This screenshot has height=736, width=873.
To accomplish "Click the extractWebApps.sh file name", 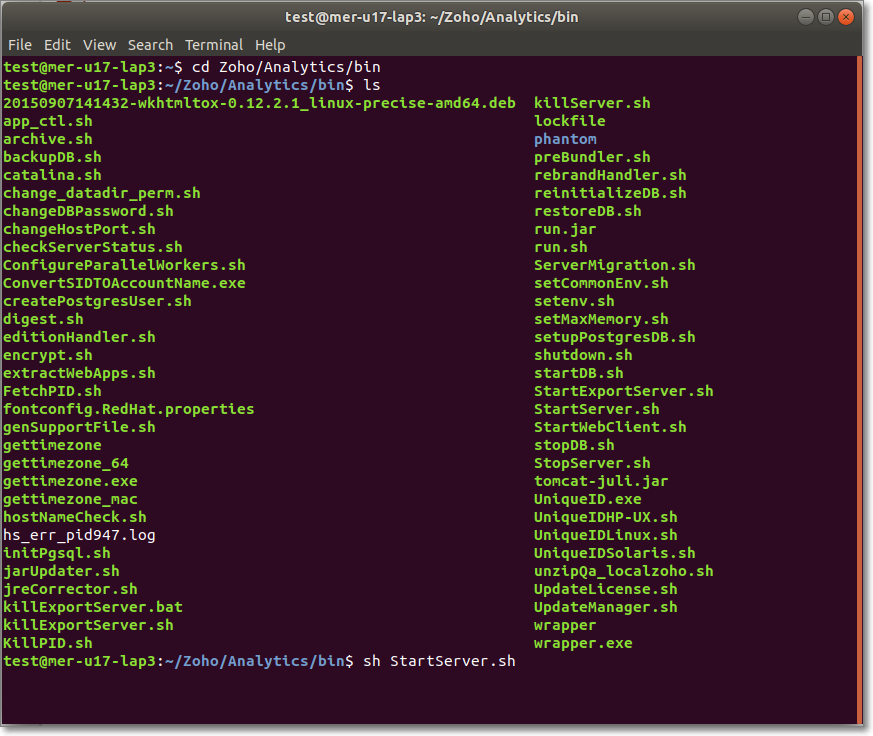I will pos(79,373).
